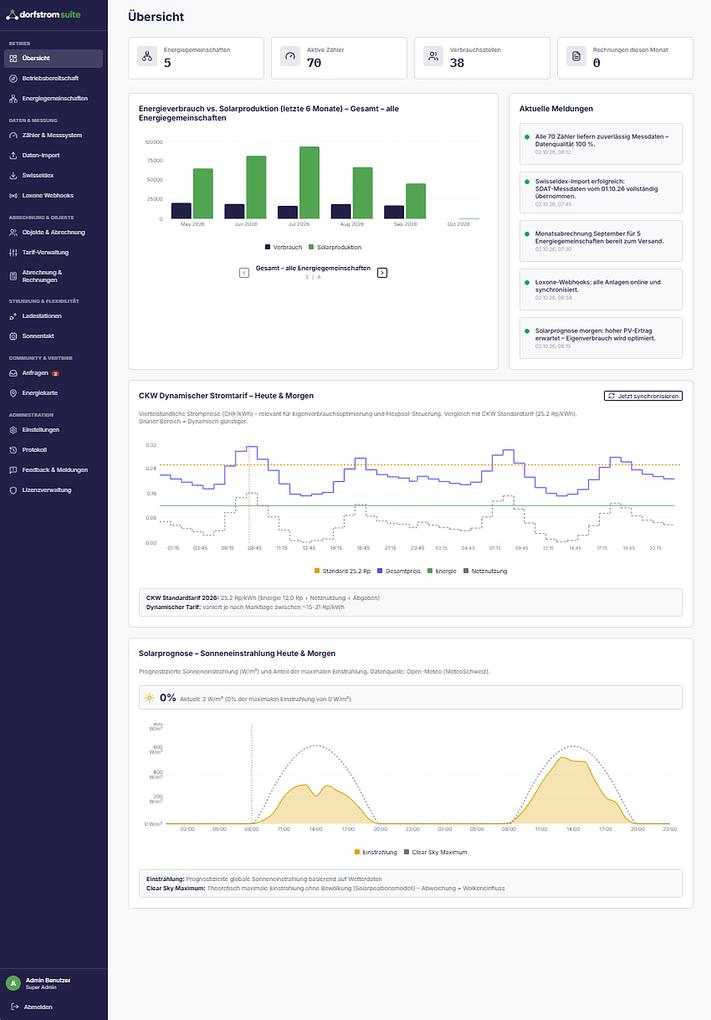The image size is (711, 1020).
Task: Open the Monatsabrechnung September message
Action: pyautogui.click(x=601, y=241)
